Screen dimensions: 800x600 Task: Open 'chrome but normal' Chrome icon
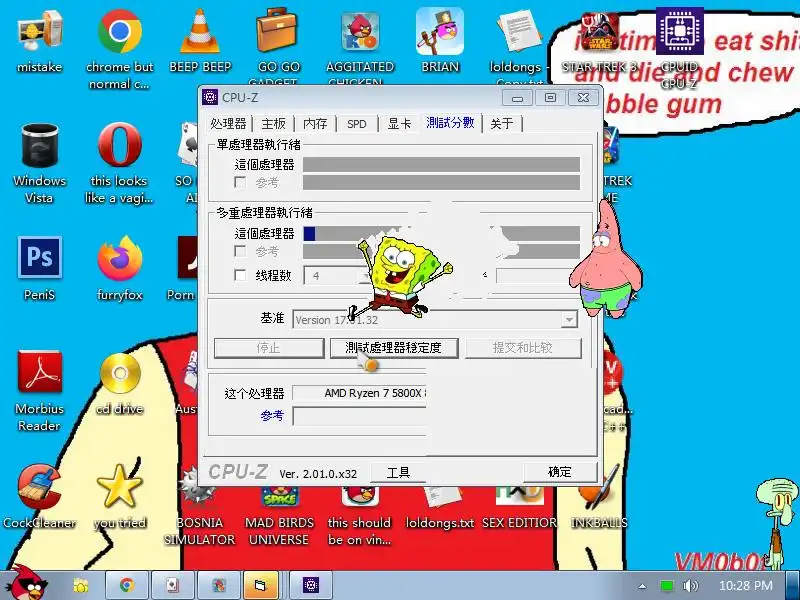(120, 31)
